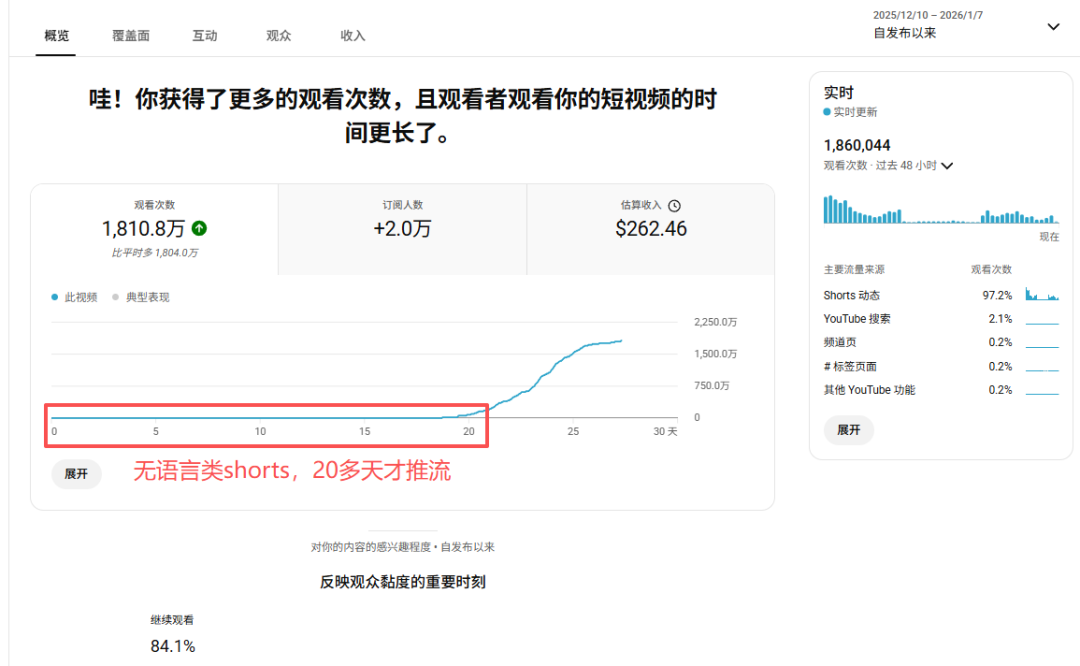The image size is (1080, 666).
Task: Click the YouTube 搜索 traffic source row
Action: (x=941, y=319)
